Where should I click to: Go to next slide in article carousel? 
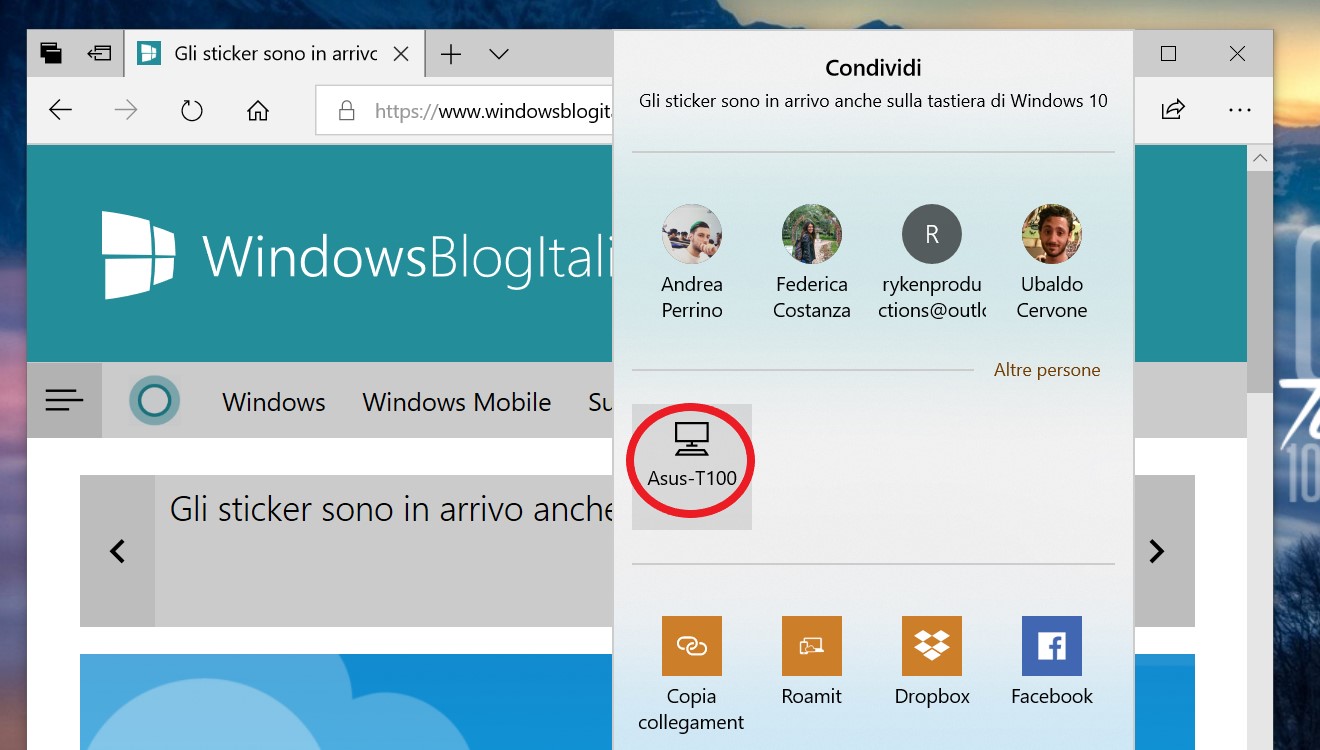point(1157,551)
